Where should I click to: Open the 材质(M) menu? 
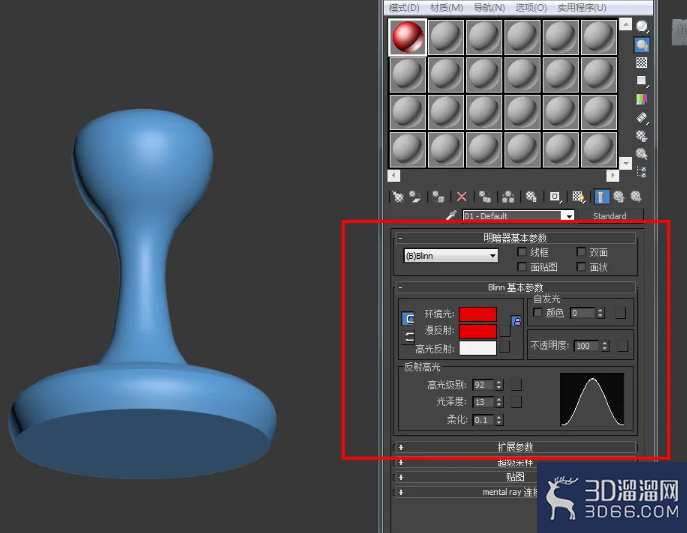[446, 8]
